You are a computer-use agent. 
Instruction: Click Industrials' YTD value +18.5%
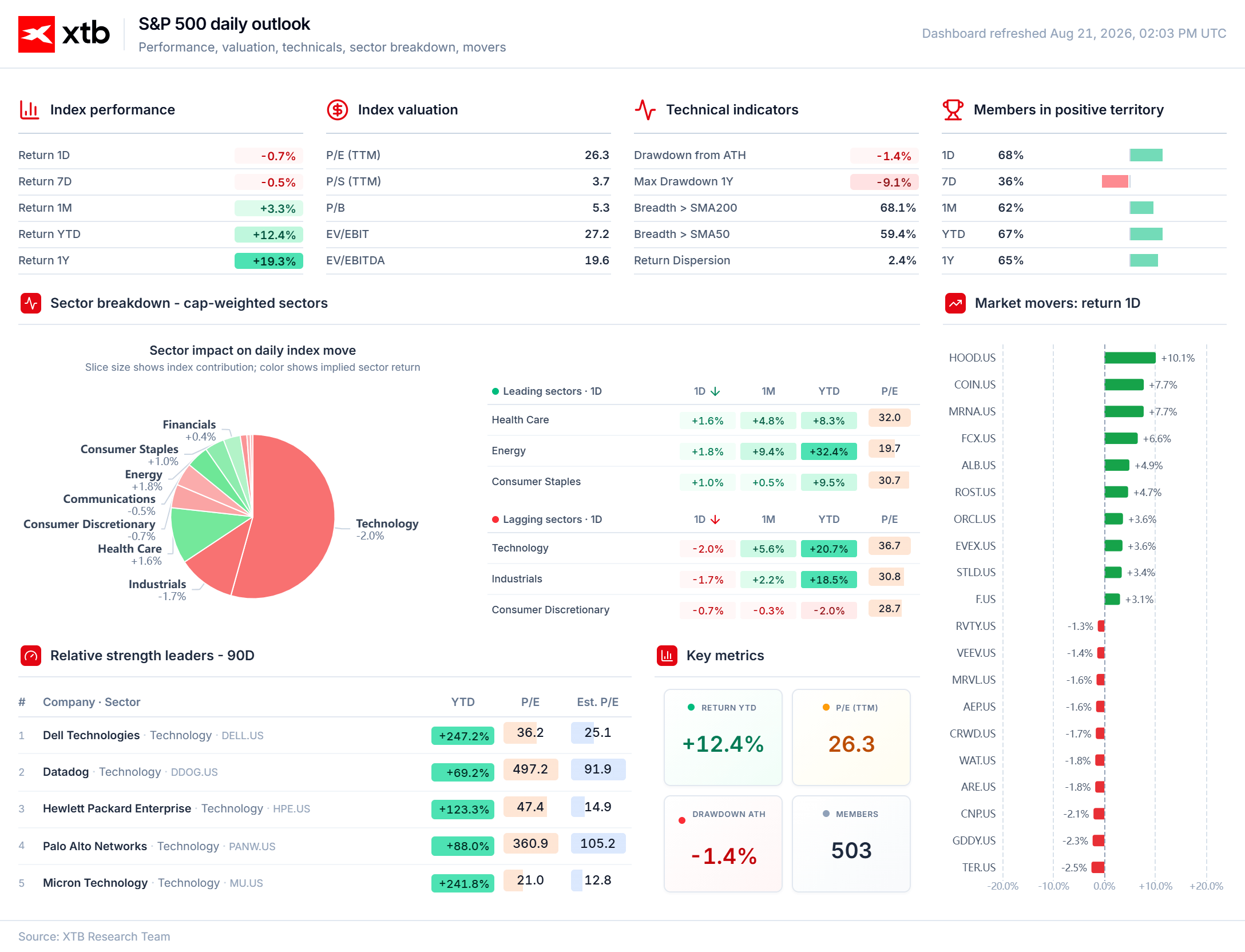coord(829,580)
